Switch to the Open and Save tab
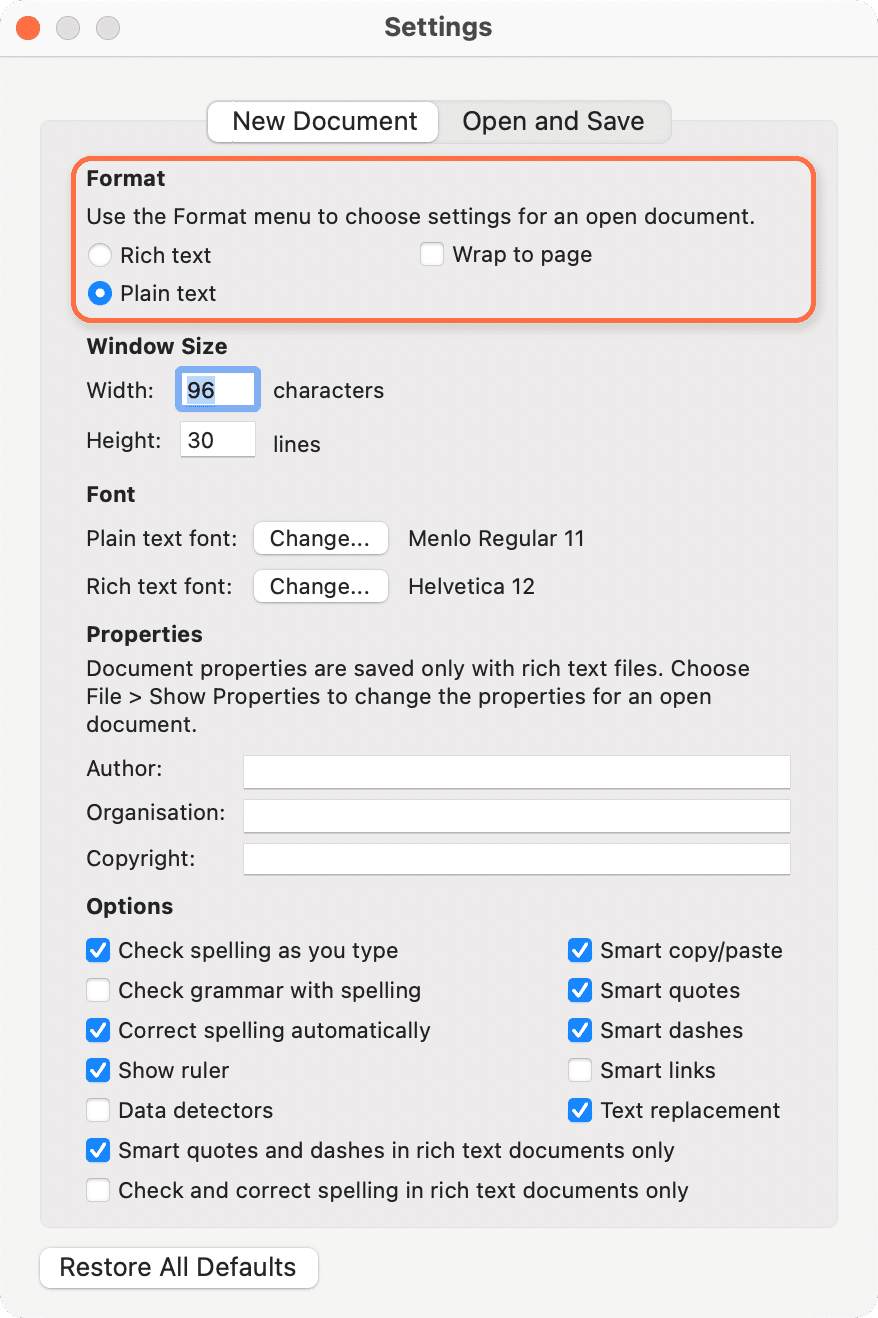 click(x=554, y=121)
